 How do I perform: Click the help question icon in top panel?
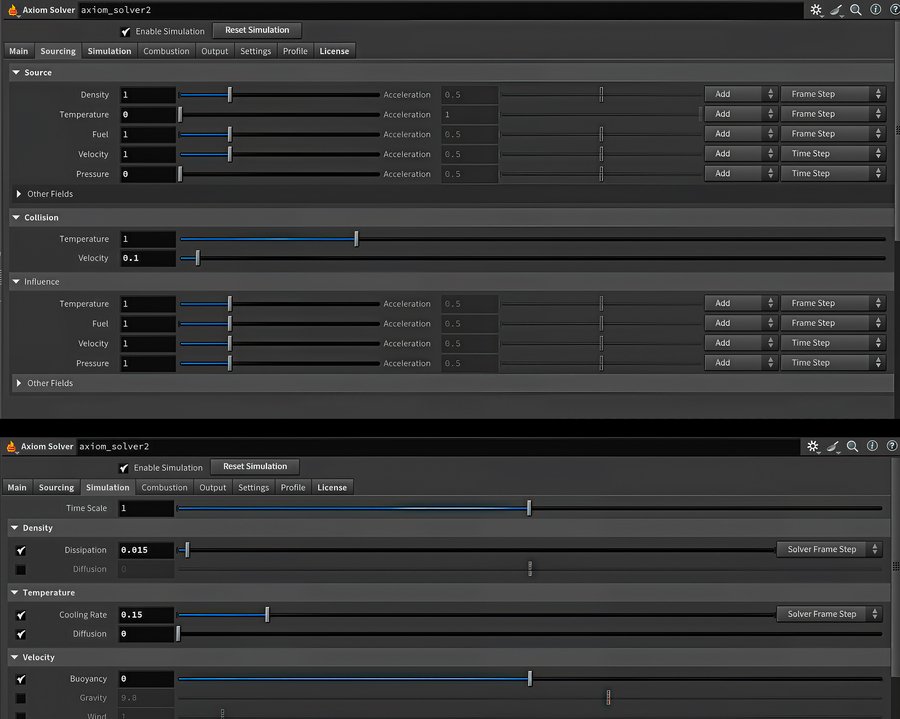(894, 10)
